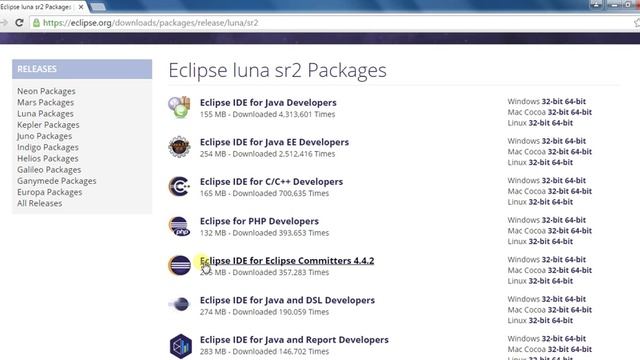The height and width of the screenshot is (360, 640).
Task: Download Linux 64-bit for Java EE Developers
Action: click(x=562, y=162)
